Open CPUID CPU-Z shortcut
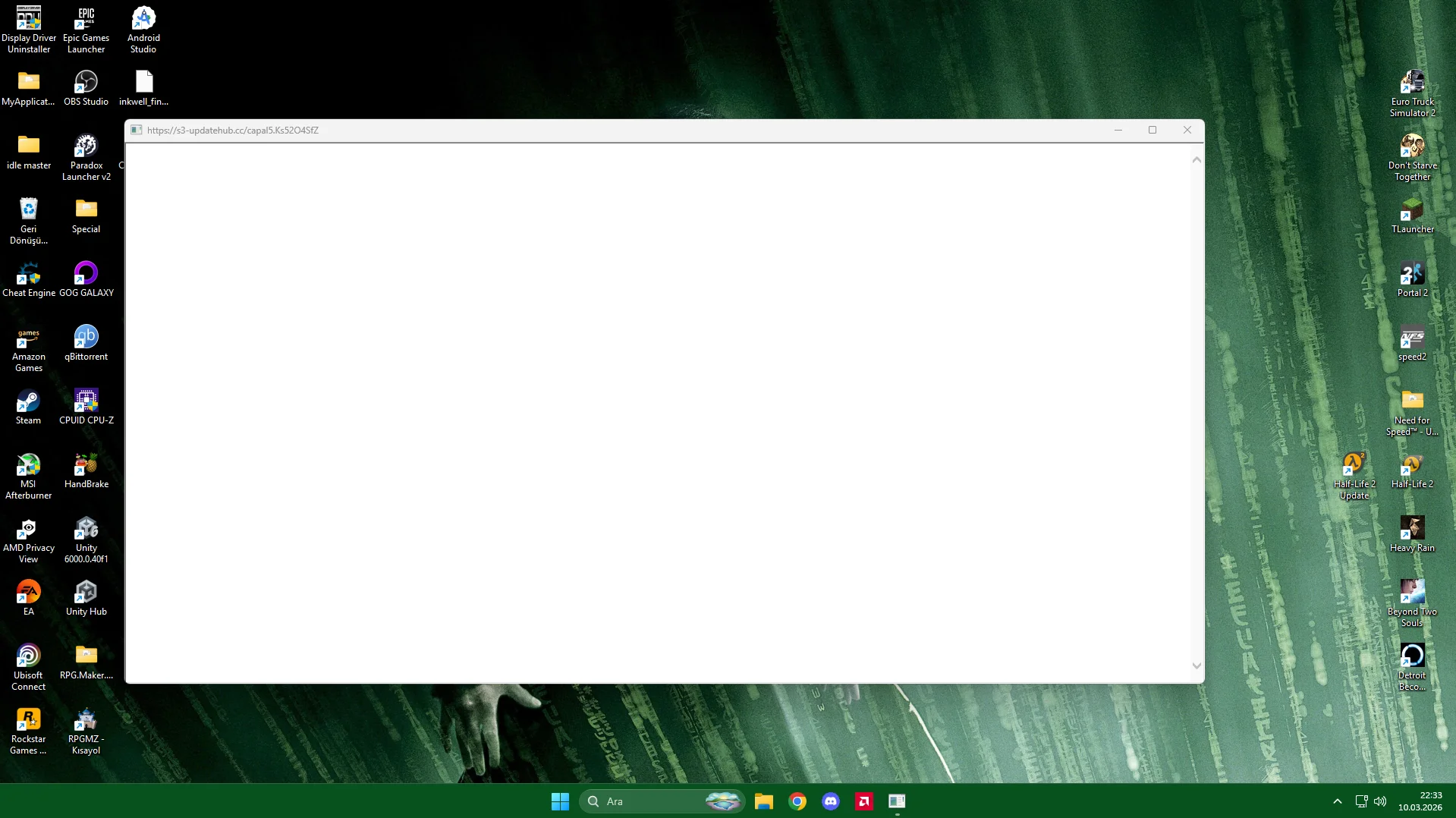The height and width of the screenshot is (818, 1456). tap(86, 407)
